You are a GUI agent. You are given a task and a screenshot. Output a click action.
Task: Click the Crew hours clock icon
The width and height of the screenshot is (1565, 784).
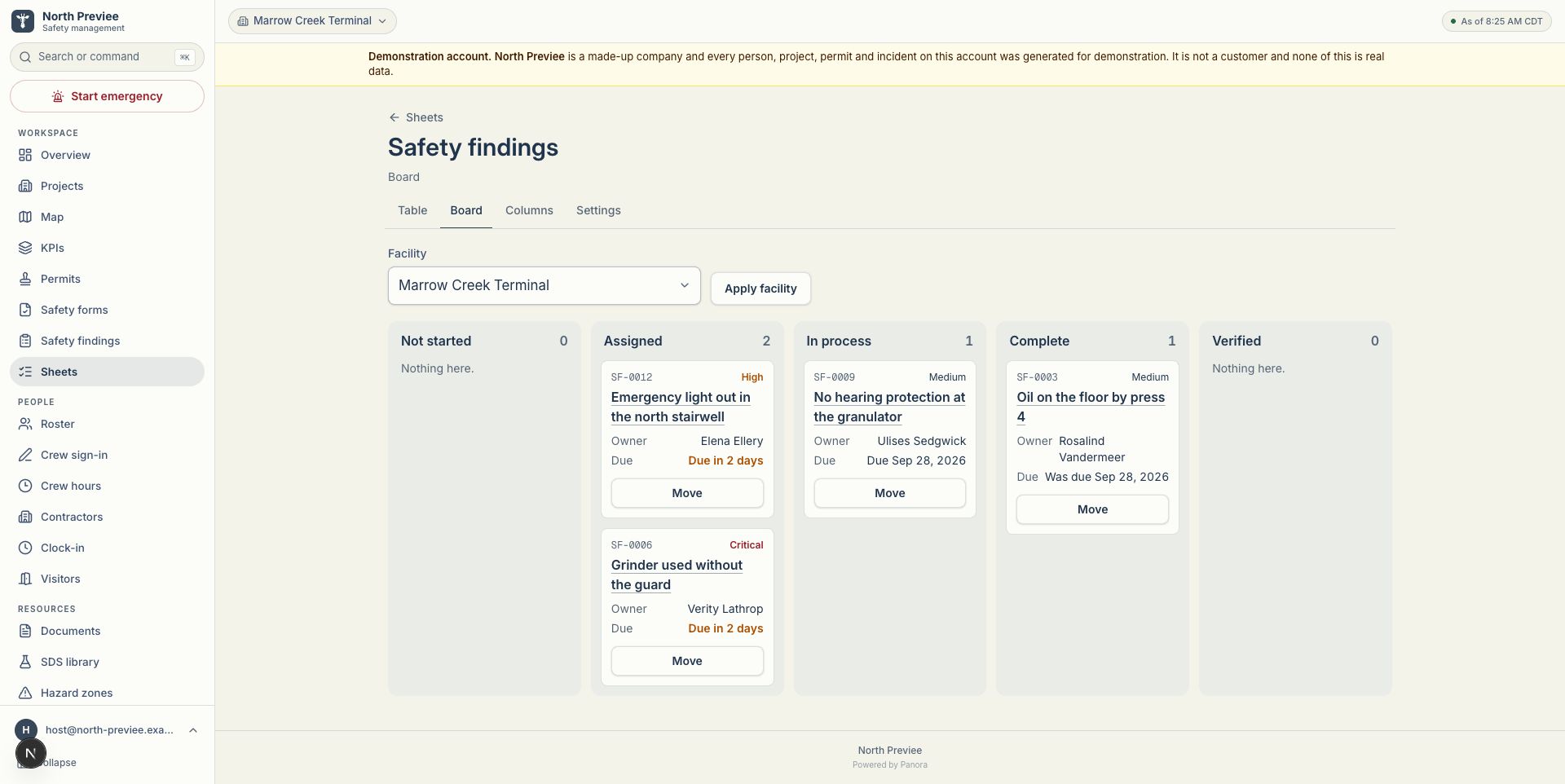point(25,486)
